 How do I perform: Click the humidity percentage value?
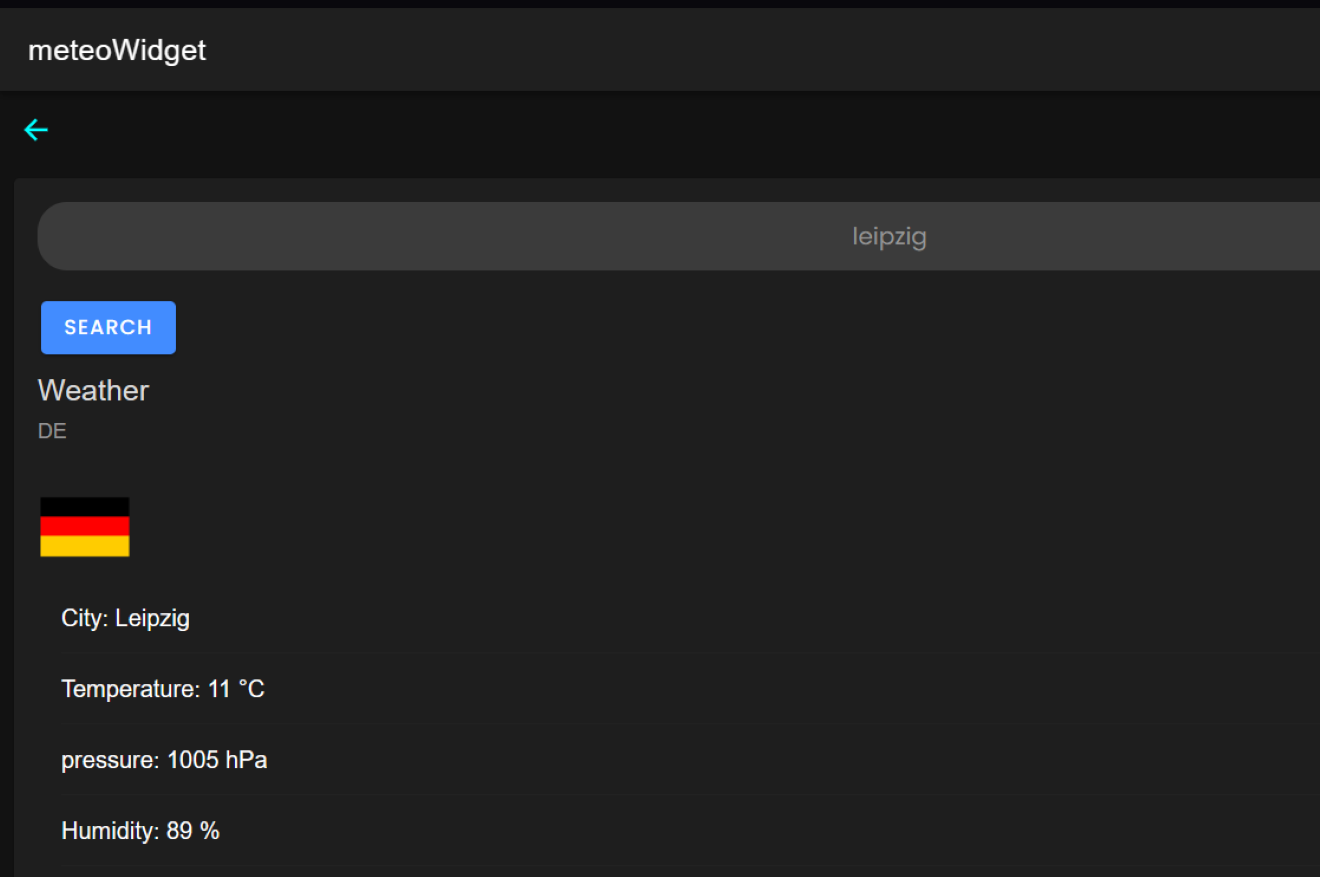193,830
